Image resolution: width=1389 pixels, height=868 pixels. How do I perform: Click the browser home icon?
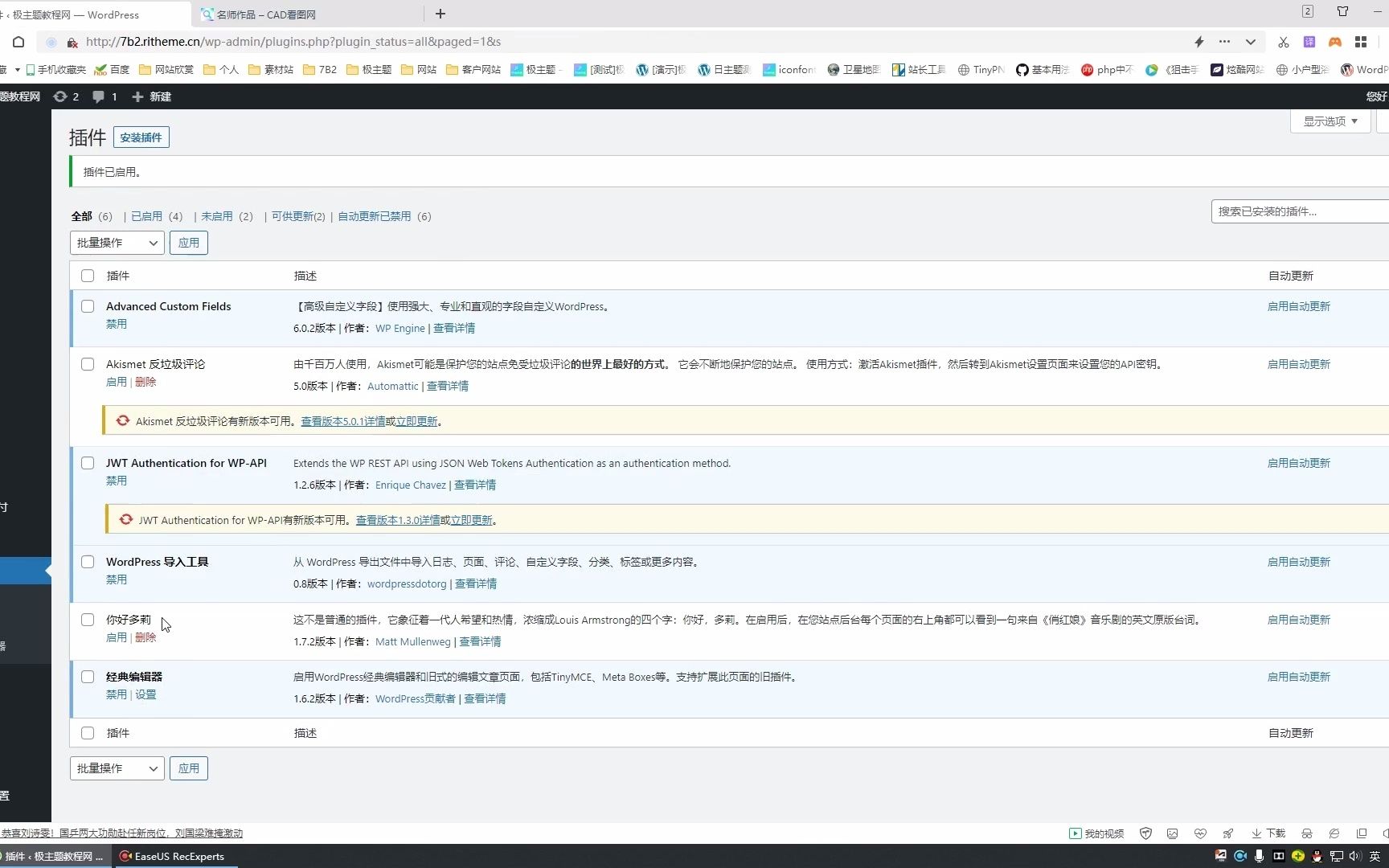(x=18, y=42)
